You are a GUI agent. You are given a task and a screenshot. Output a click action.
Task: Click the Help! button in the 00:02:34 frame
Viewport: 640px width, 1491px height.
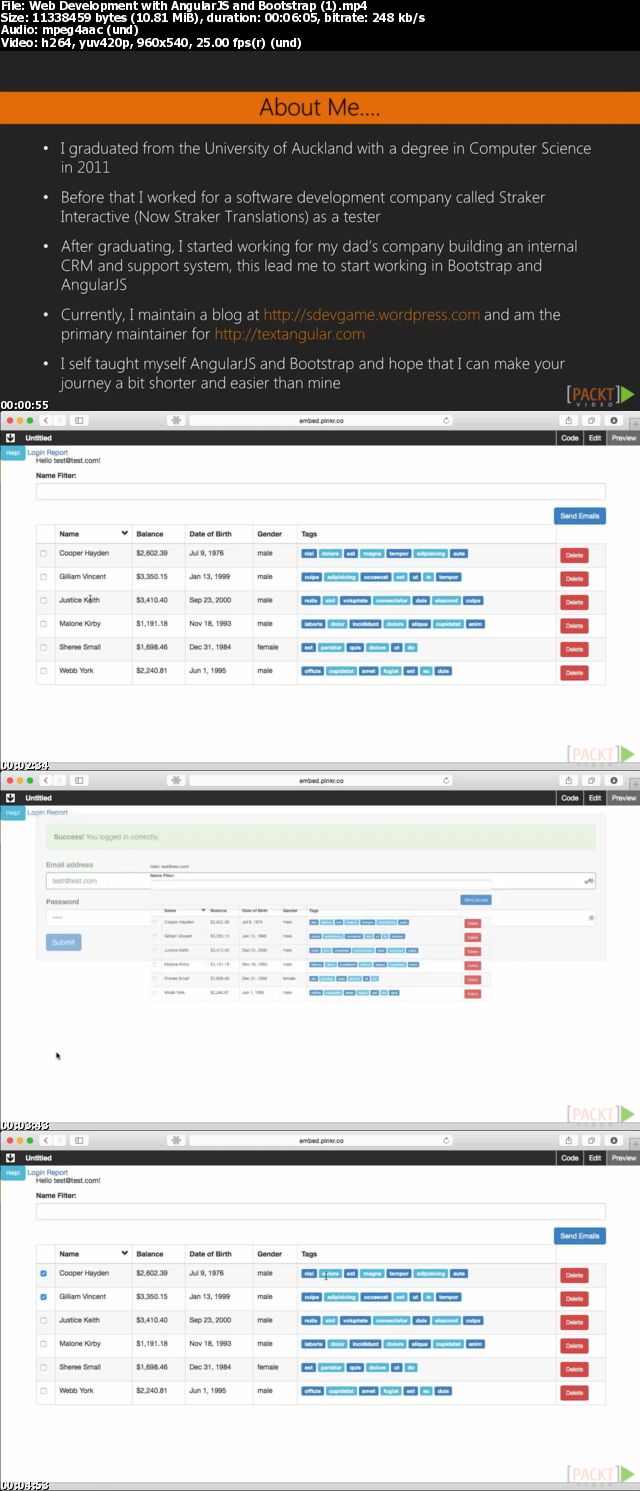coord(12,453)
